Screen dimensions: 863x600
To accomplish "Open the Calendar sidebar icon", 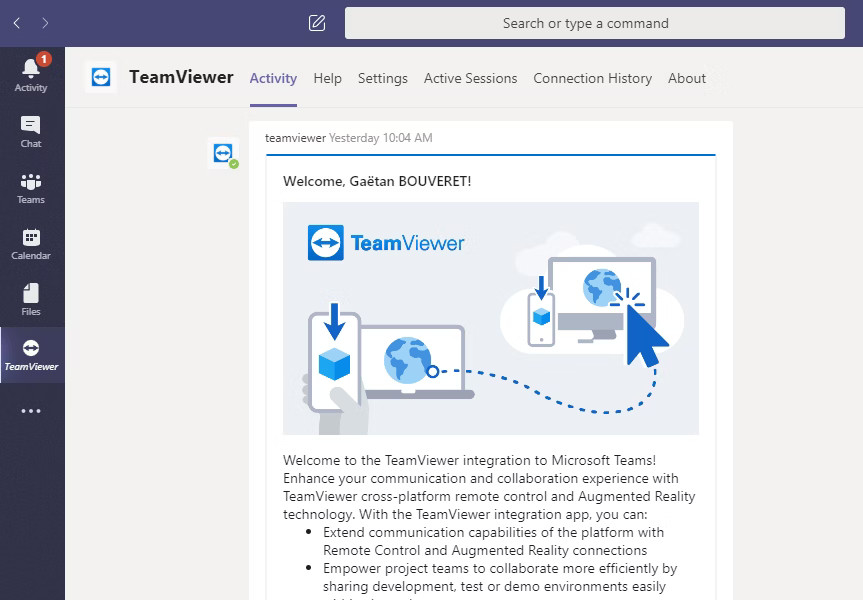I will (x=31, y=244).
